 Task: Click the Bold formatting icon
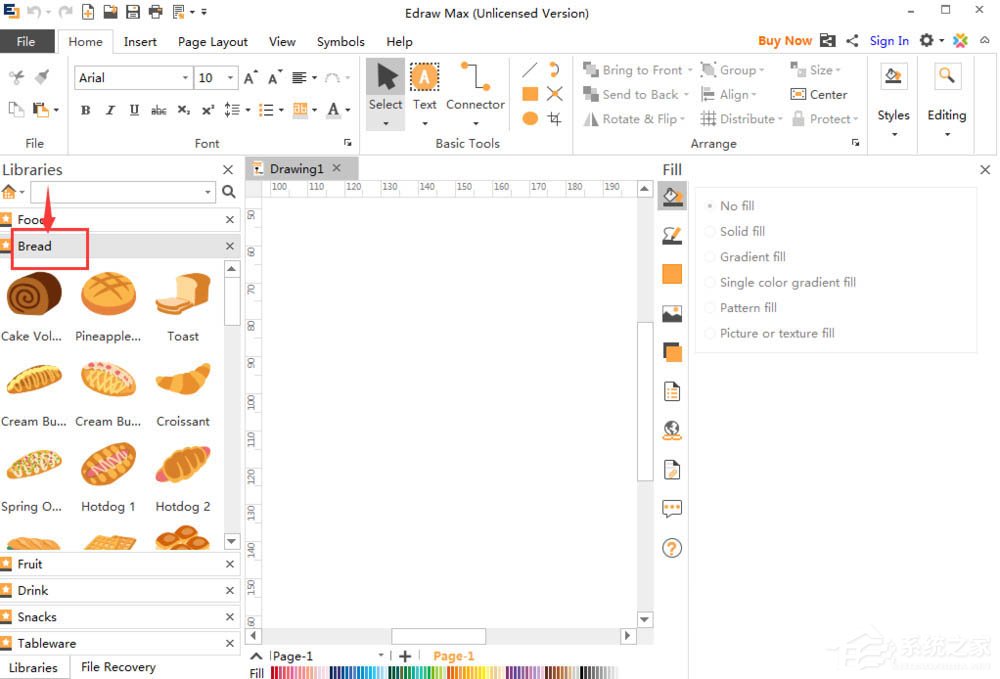[85, 110]
